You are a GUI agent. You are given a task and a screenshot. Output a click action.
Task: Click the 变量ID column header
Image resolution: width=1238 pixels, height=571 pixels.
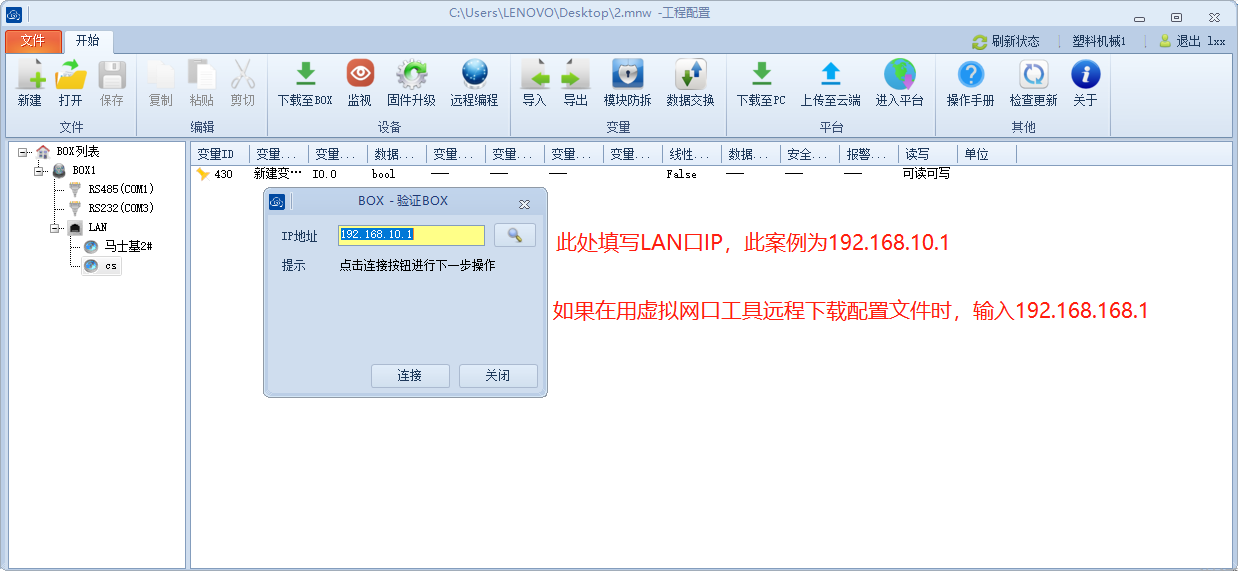pos(220,154)
